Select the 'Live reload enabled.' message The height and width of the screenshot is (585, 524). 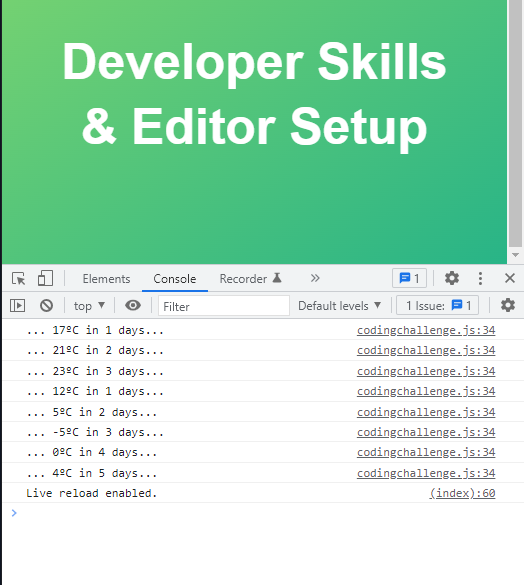[x=92, y=493]
